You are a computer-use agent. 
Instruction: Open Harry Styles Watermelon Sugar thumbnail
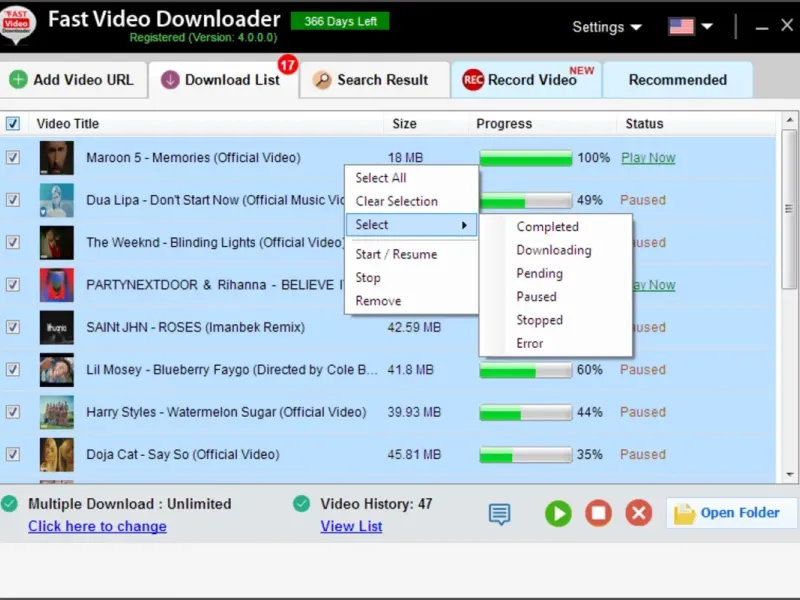(57, 412)
